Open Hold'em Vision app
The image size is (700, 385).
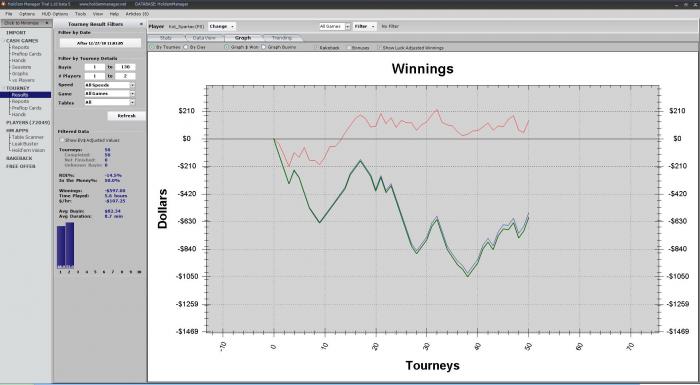[28, 150]
